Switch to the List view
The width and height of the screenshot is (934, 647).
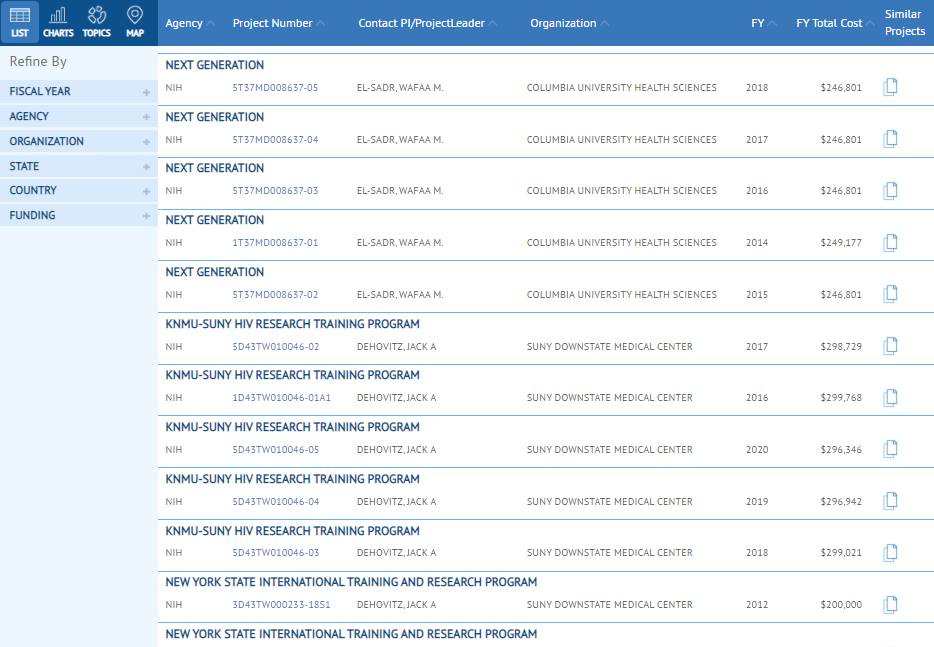pyautogui.click(x=20, y=22)
